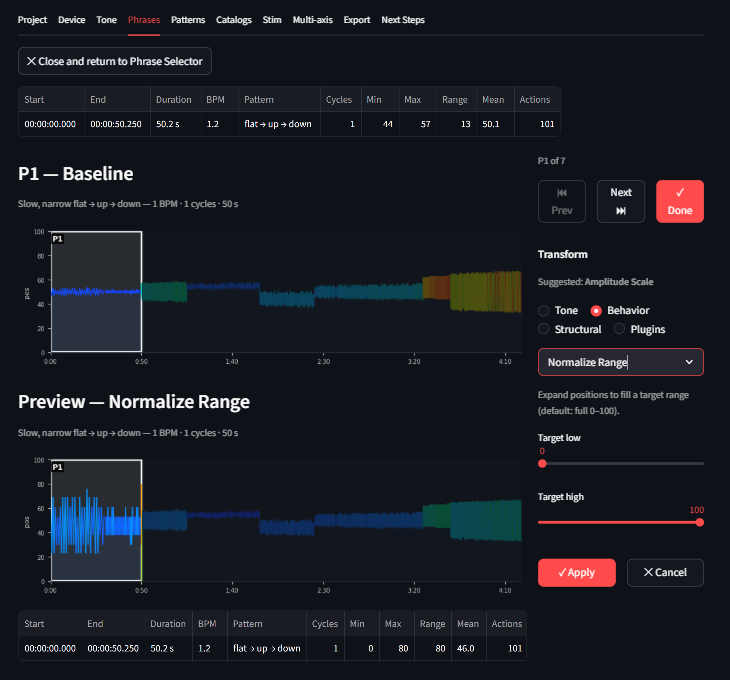Click the P1 highlighted region in Baseline chart
This screenshot has height=680, width=730.
coord(96,292)
